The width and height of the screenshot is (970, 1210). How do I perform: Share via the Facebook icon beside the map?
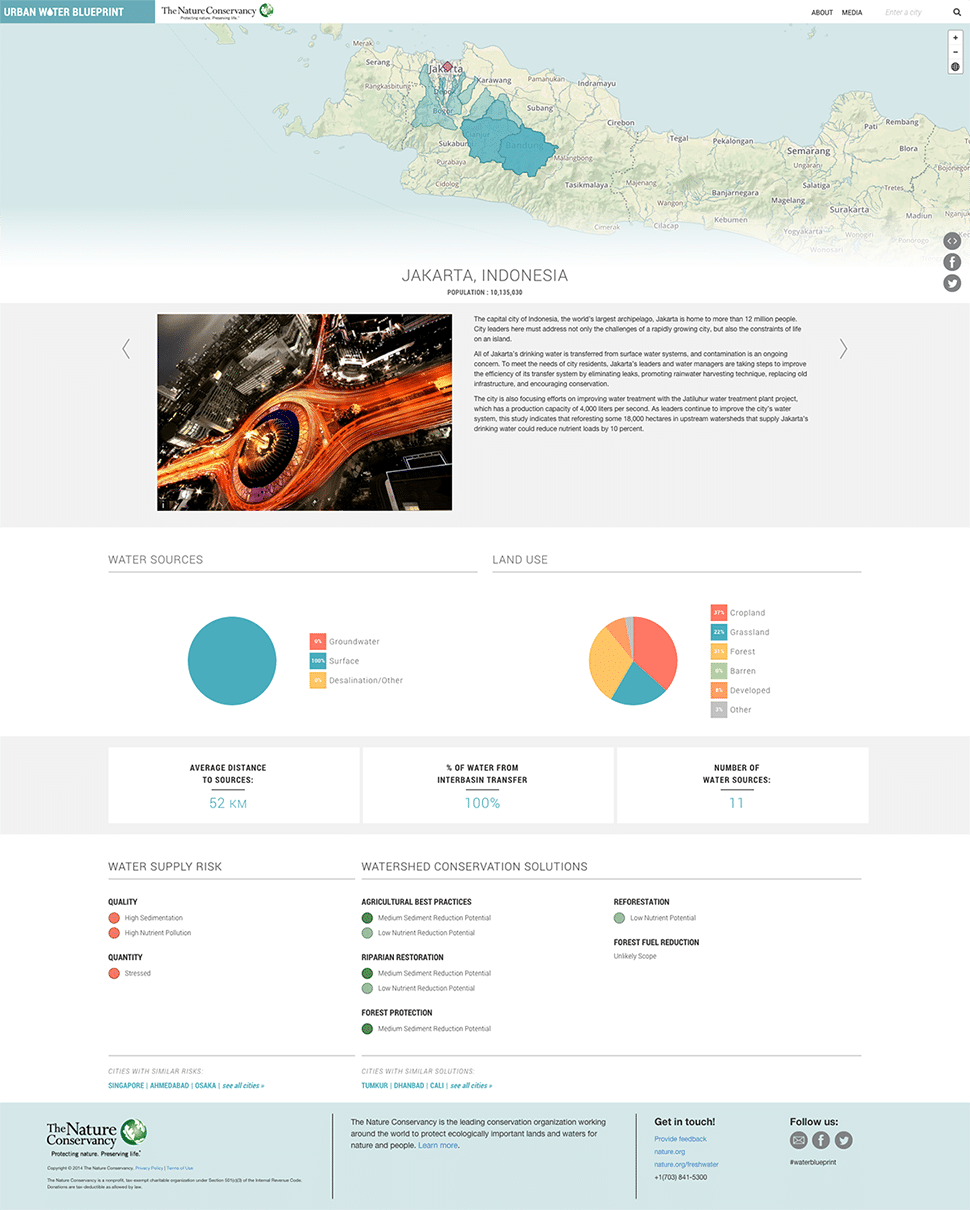coord(952,262)
